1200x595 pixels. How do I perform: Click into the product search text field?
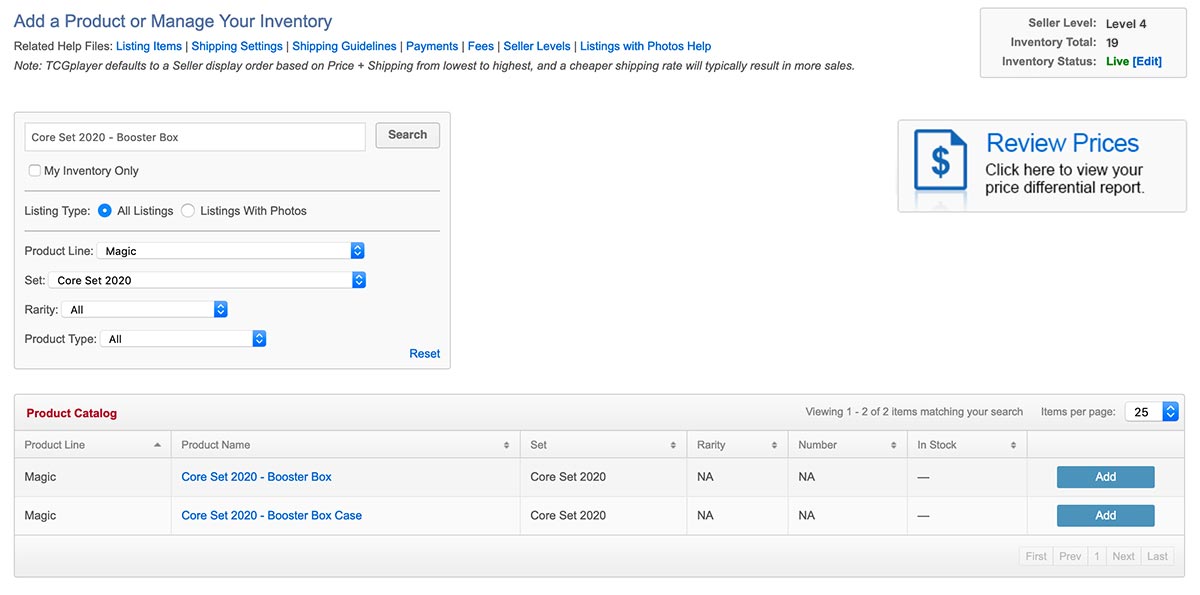click(195, 137)
